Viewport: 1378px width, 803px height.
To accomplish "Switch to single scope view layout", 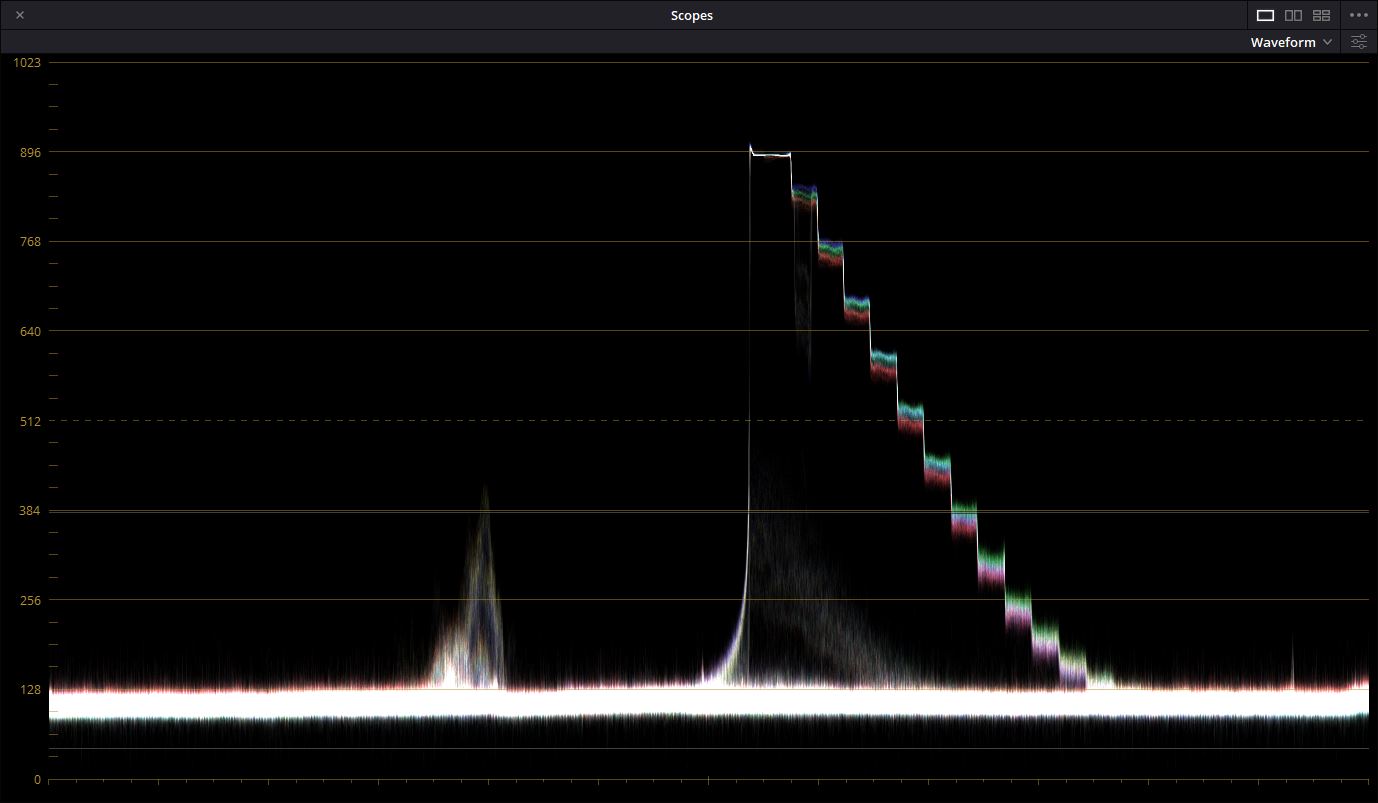I will 1265,15.
